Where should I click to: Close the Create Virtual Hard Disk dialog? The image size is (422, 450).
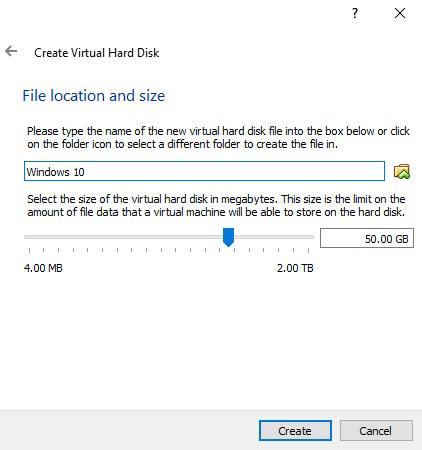pos(400,13)
